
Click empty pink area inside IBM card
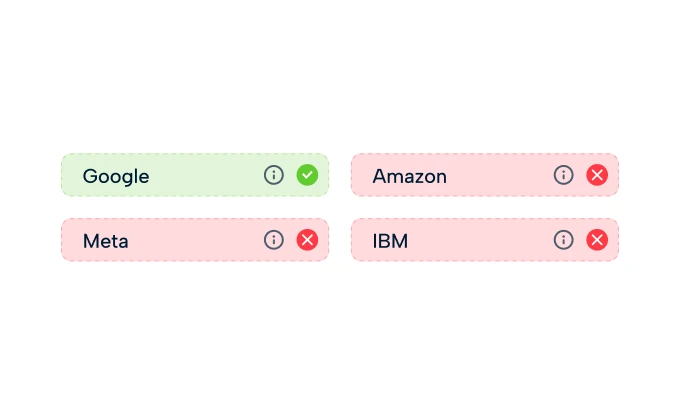480,240
